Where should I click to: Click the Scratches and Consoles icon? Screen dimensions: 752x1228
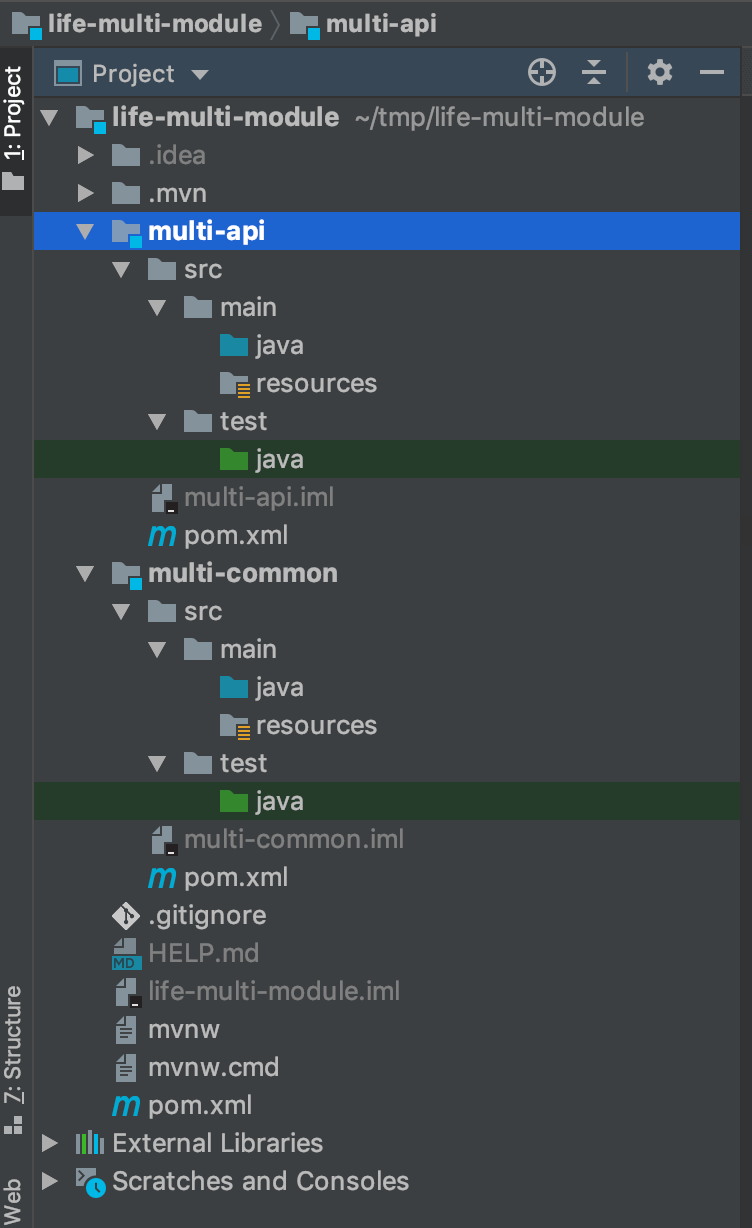(x=90, y=1182)
